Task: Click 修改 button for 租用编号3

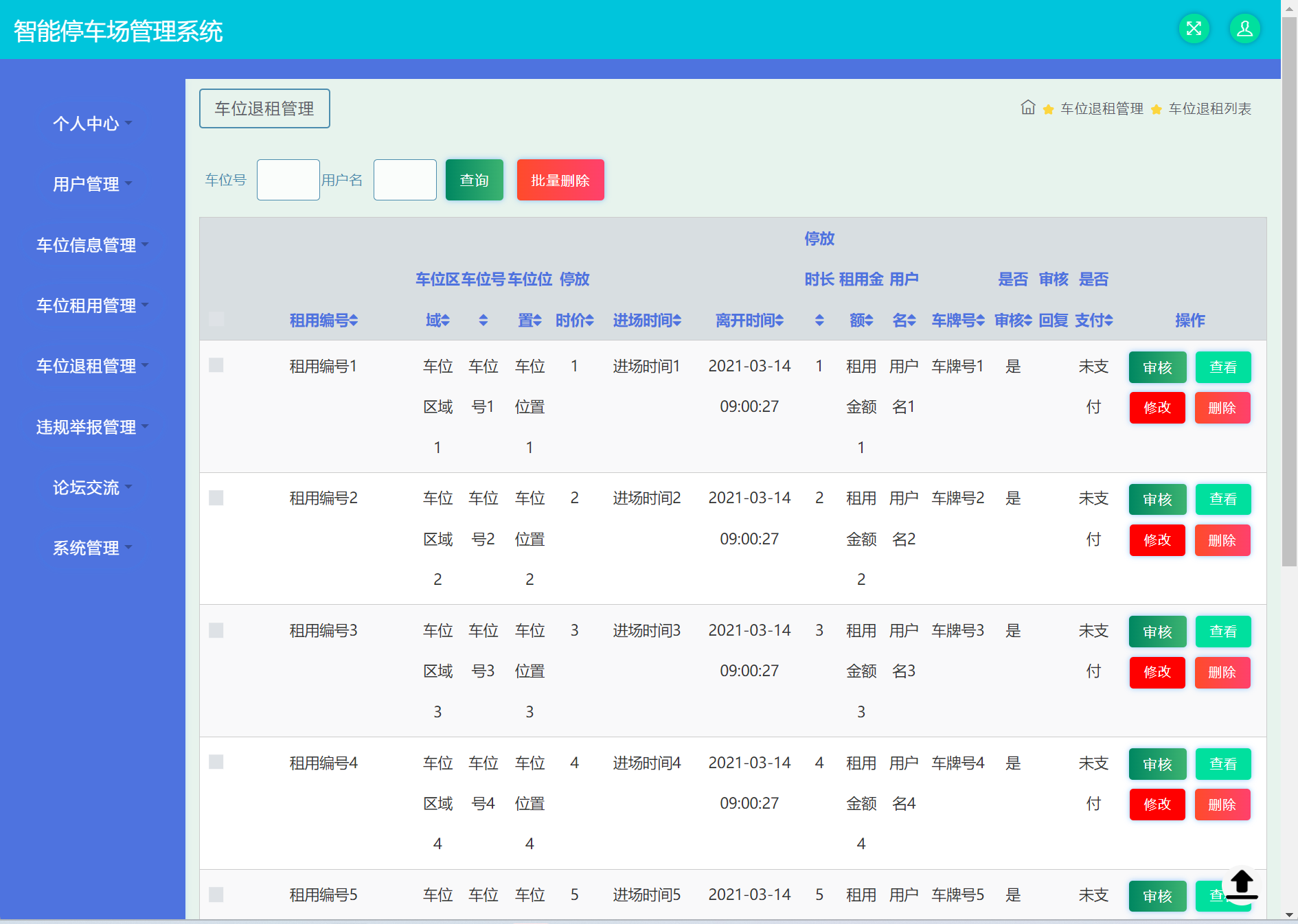Action: click(1157, 672)
